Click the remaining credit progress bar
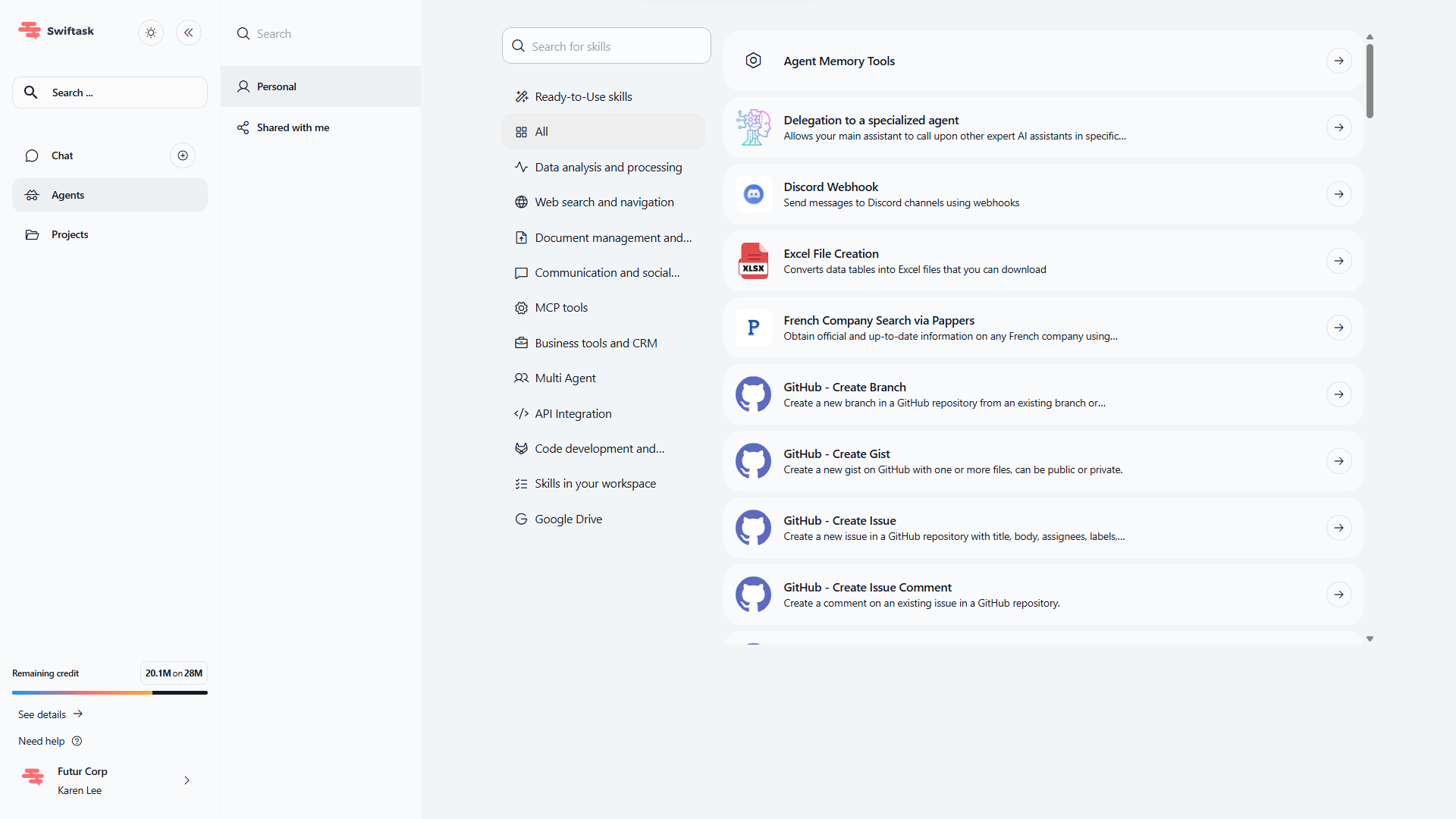The width and height of the screenshot is (1456, 819). [x=110, y=692]
